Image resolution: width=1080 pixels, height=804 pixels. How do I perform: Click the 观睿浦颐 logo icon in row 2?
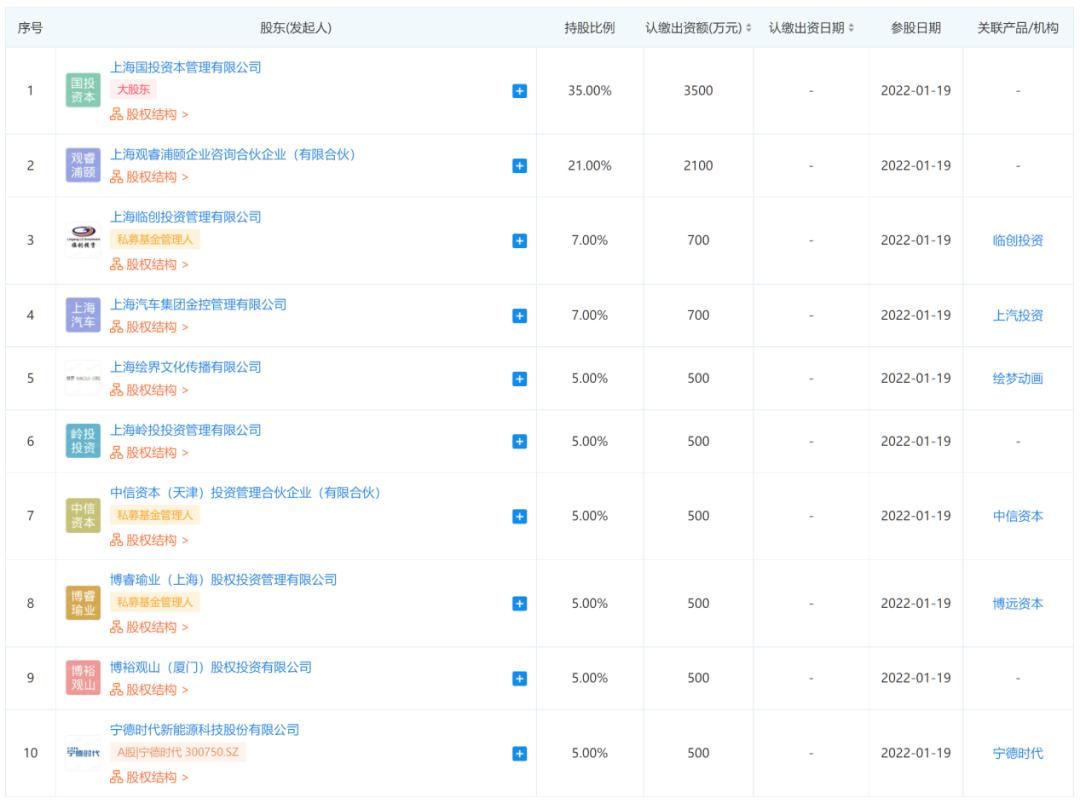pos(83,166)
